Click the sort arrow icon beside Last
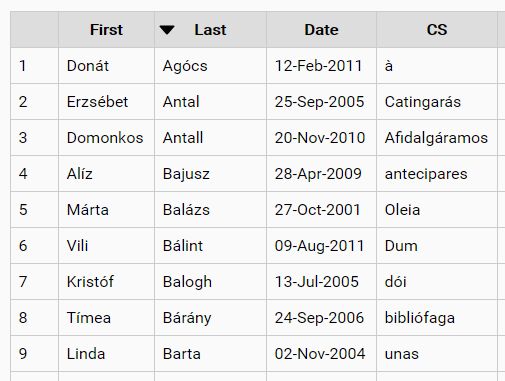Image resolution: width=505 pixels, height=381 pixels. coord(167,30)
